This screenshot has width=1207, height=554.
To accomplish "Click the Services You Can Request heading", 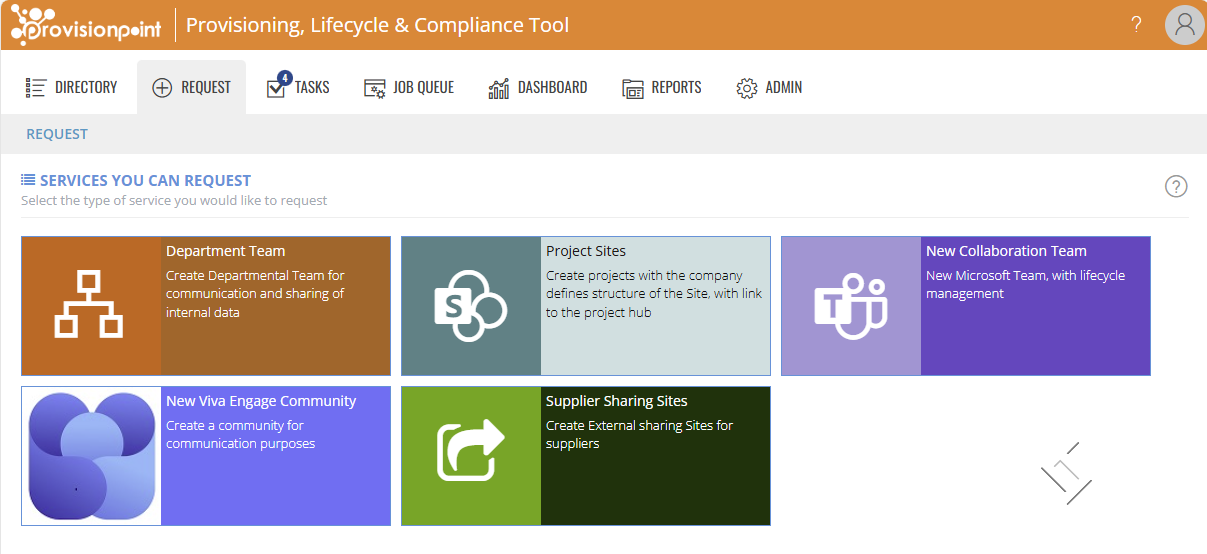I will 145,181.
